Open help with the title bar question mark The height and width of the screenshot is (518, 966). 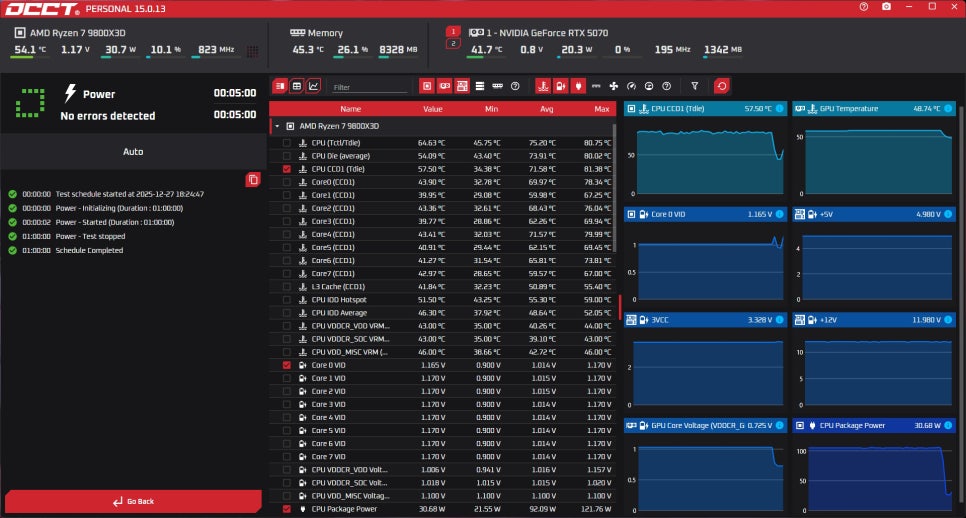863,7
